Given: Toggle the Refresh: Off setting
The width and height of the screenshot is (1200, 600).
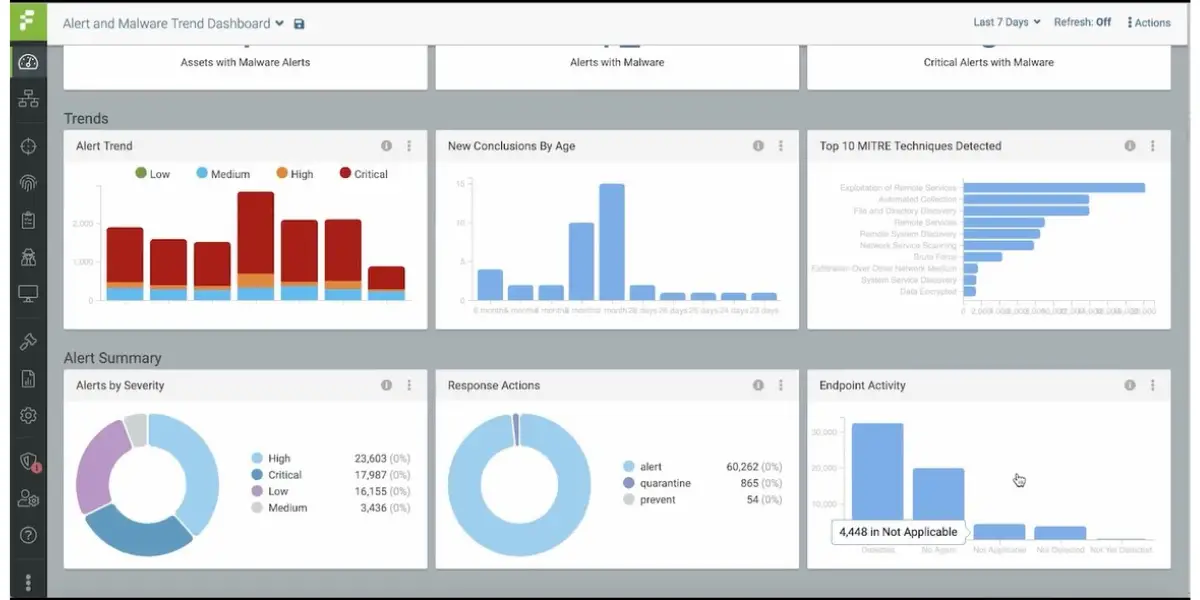Looking at the screenshot, I should click(x=1082, y=22).
